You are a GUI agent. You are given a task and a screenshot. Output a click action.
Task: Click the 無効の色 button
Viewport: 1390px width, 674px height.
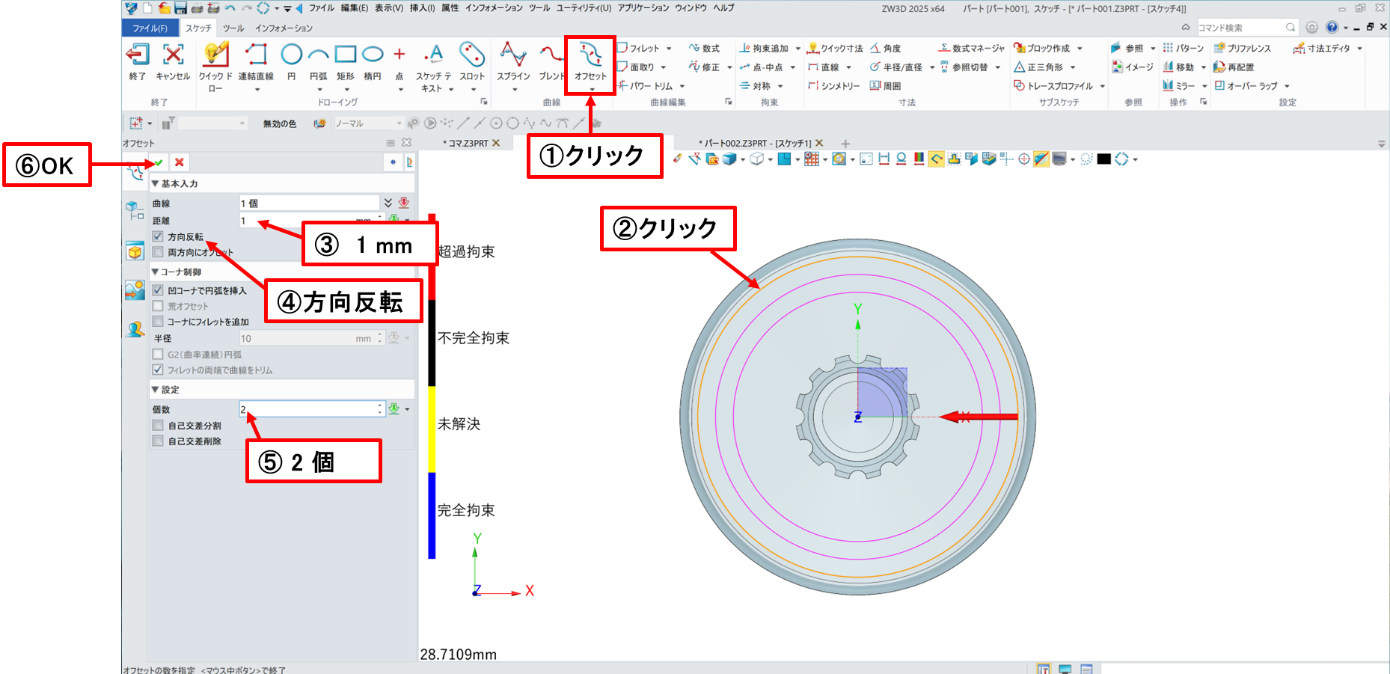tap(281, 123)
